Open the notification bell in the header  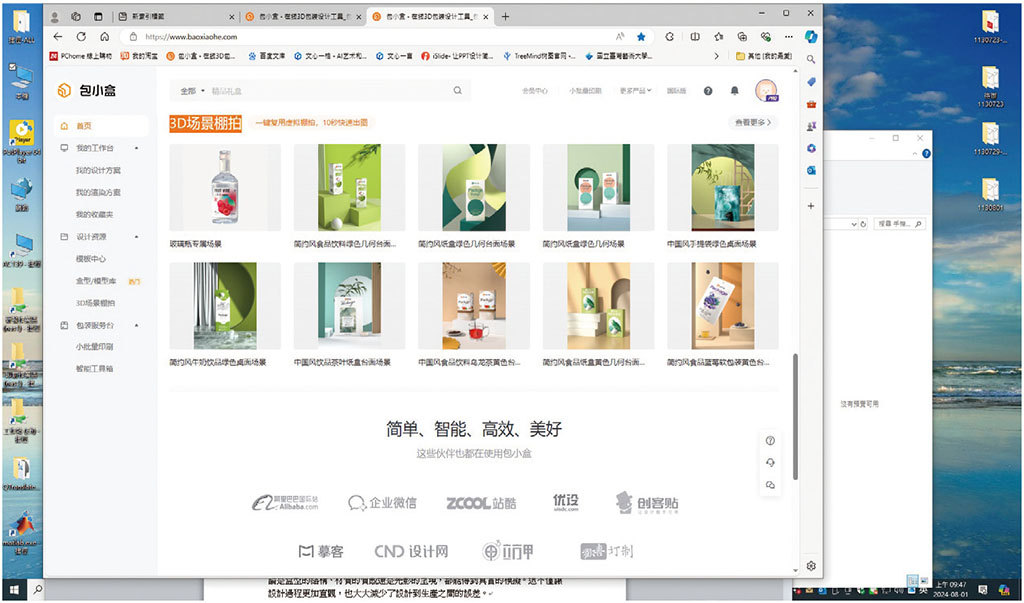(735, 90)
